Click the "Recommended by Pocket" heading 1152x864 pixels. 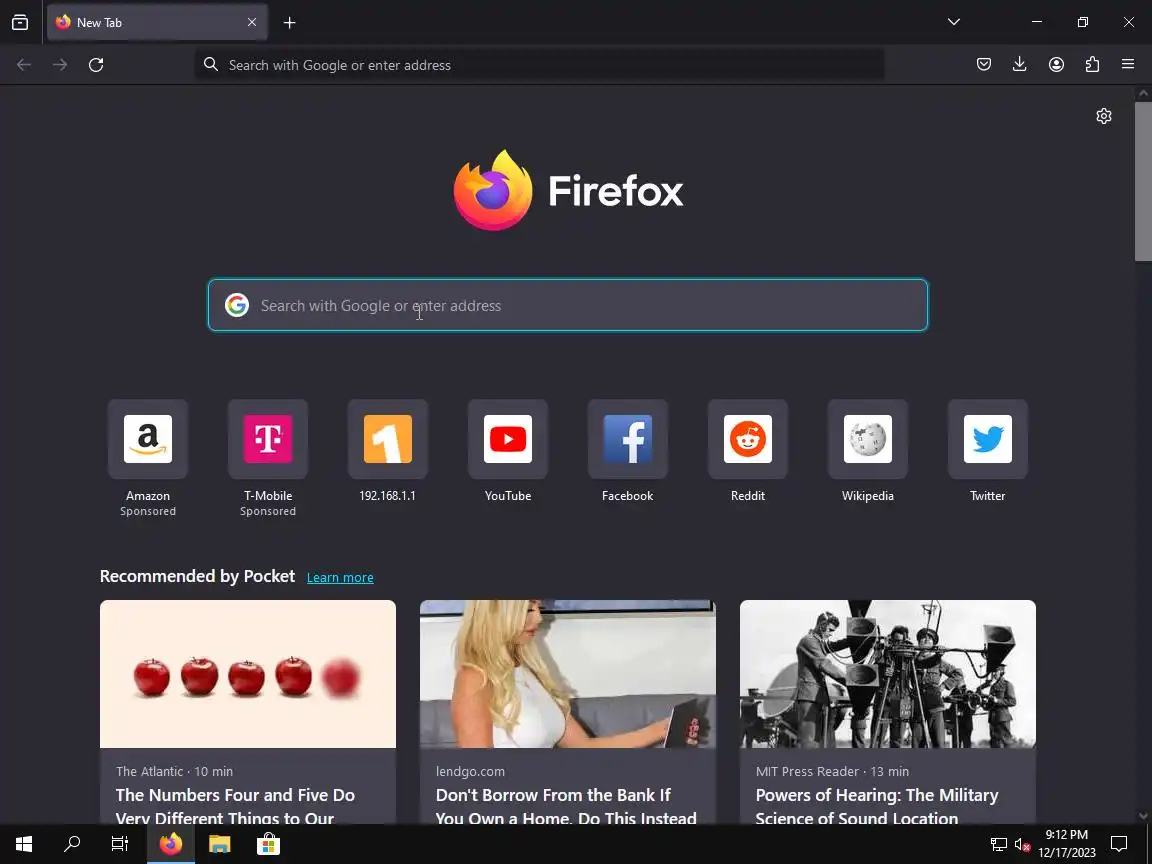click(x=197, y=576)
